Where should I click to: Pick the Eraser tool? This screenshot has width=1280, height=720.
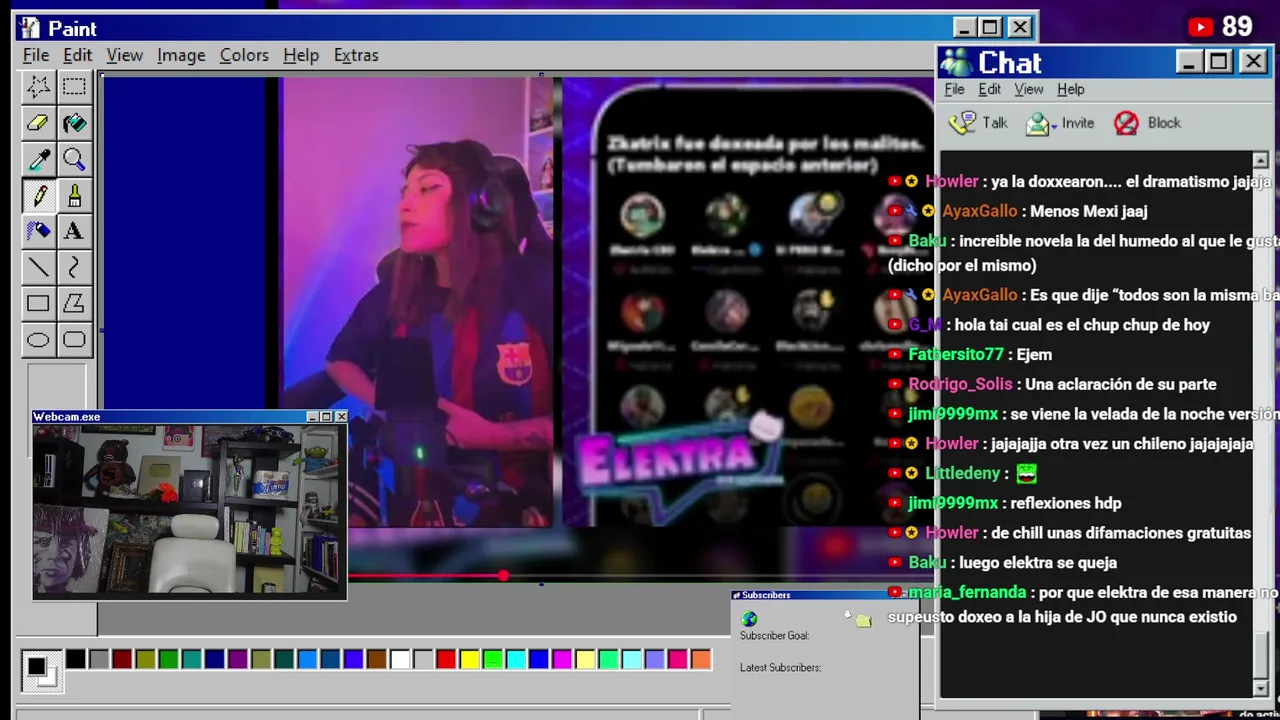38,123
